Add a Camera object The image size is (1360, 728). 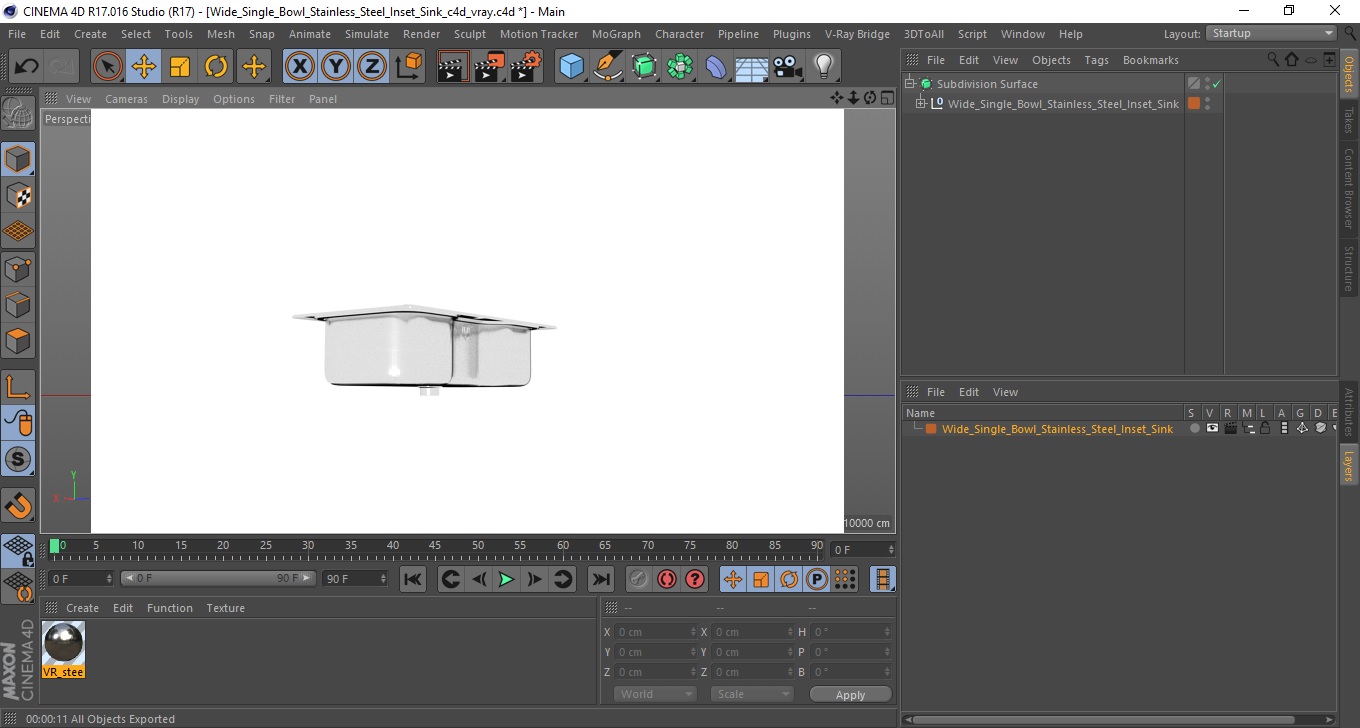click(788, 67)
